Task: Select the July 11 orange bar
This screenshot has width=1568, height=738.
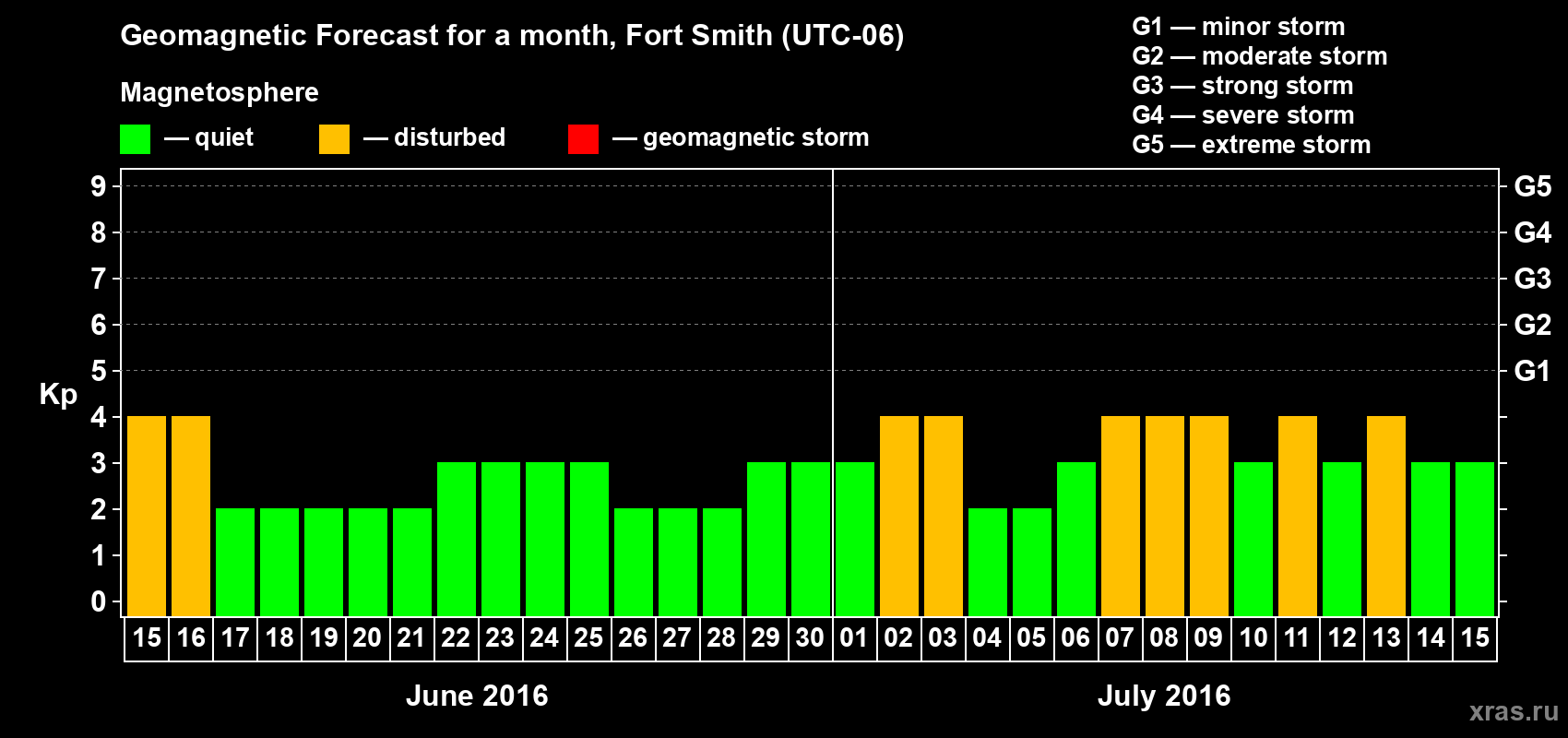Action: pyautogui.click(x=1298, y=517)
